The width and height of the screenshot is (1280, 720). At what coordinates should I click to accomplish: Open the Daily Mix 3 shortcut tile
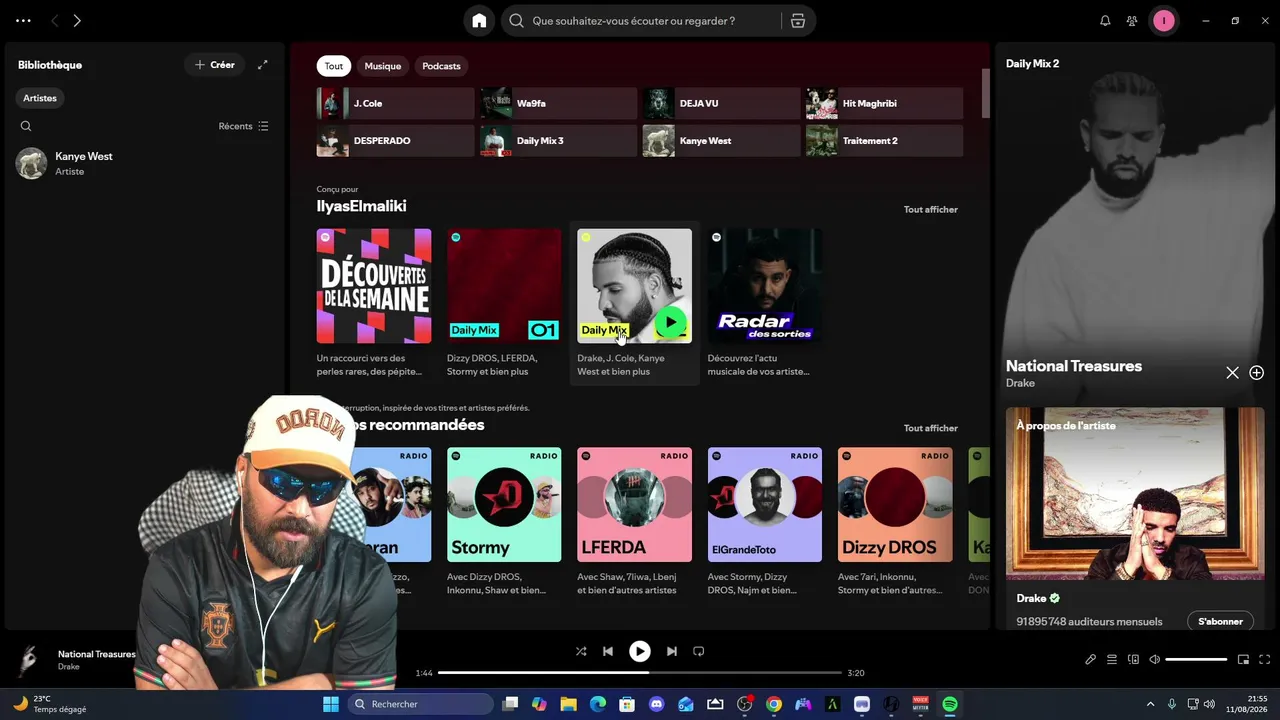559,140
